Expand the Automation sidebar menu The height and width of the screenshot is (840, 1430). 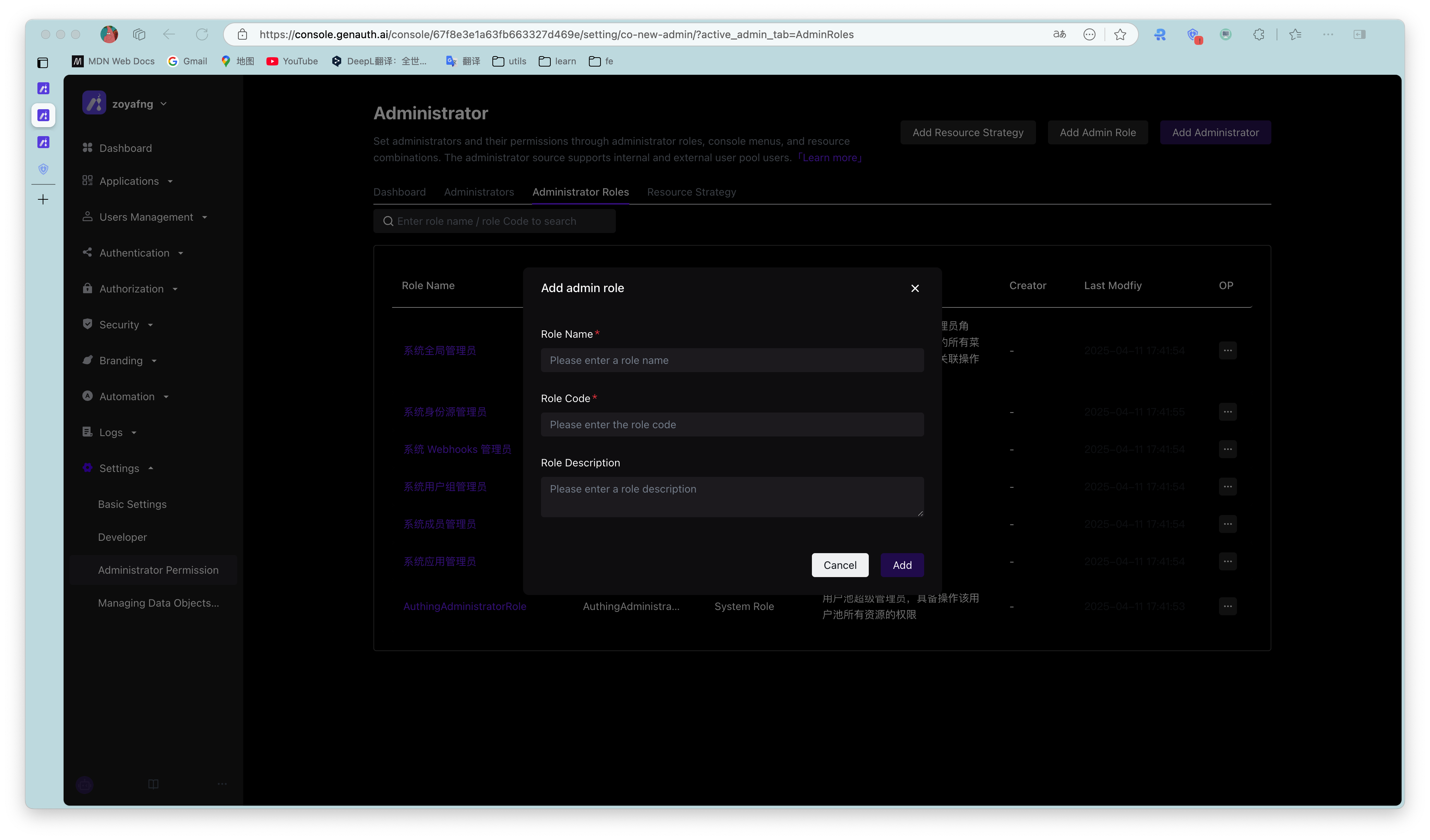(126, 396)
